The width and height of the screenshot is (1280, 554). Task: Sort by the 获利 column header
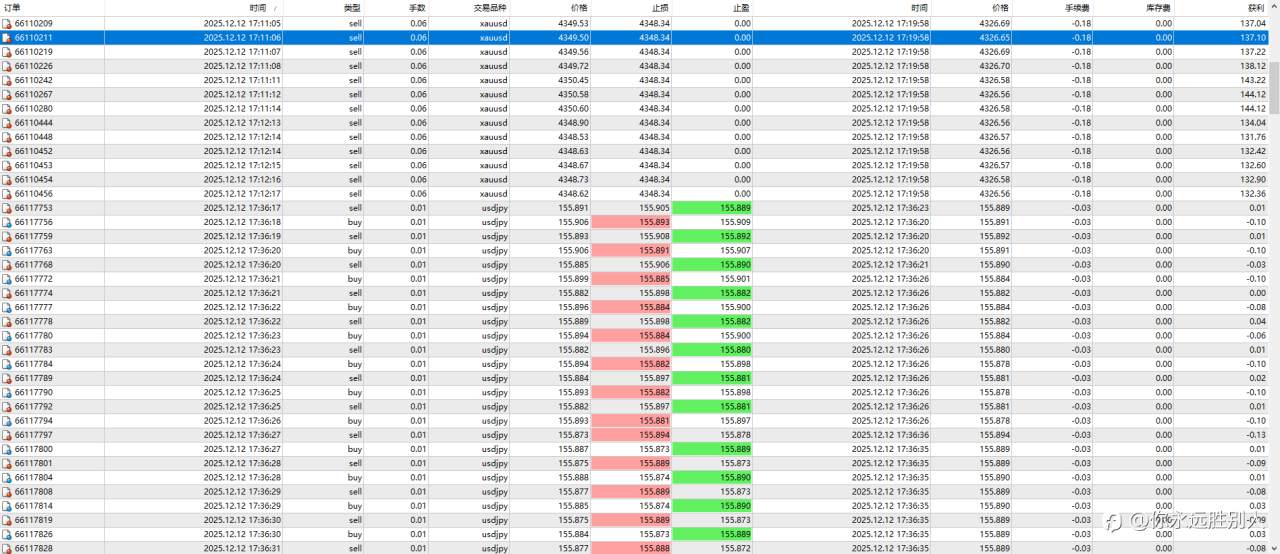[x=1256, y=8]
